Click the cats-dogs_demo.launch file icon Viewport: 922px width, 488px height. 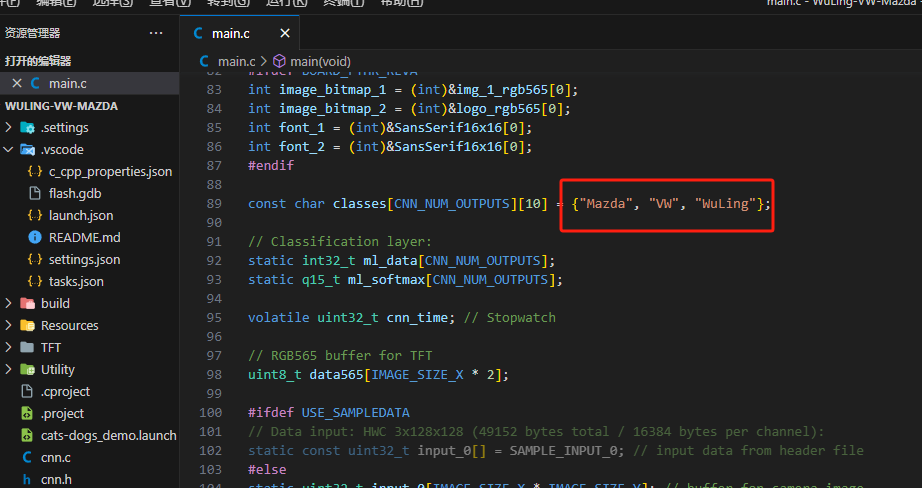[x=27, y=436]
